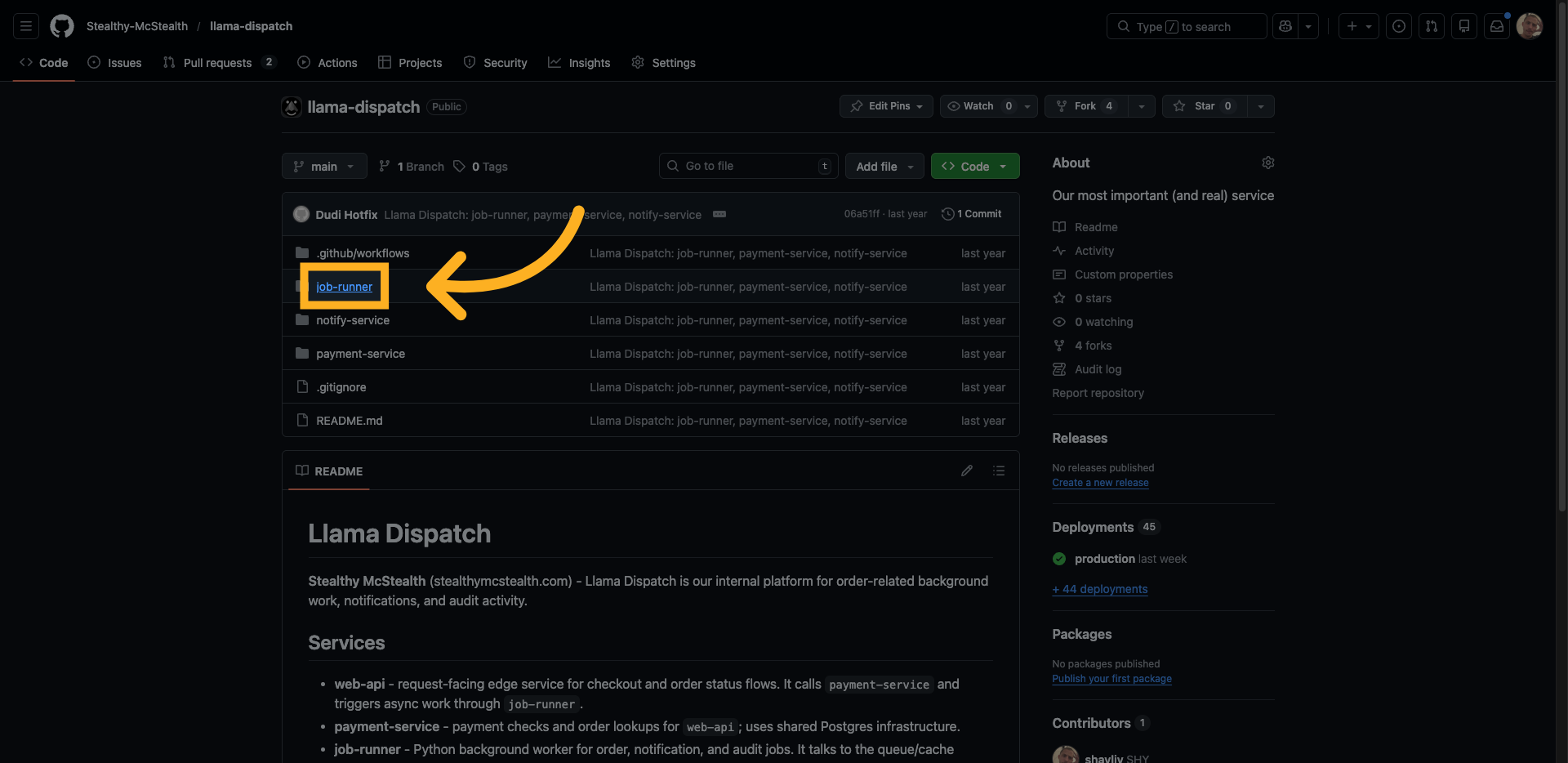Click Dudi Hotfix commit author avatar
The width and height of the screenshot is (1568, 763).
pyautogui.click(x=301, y=214)
